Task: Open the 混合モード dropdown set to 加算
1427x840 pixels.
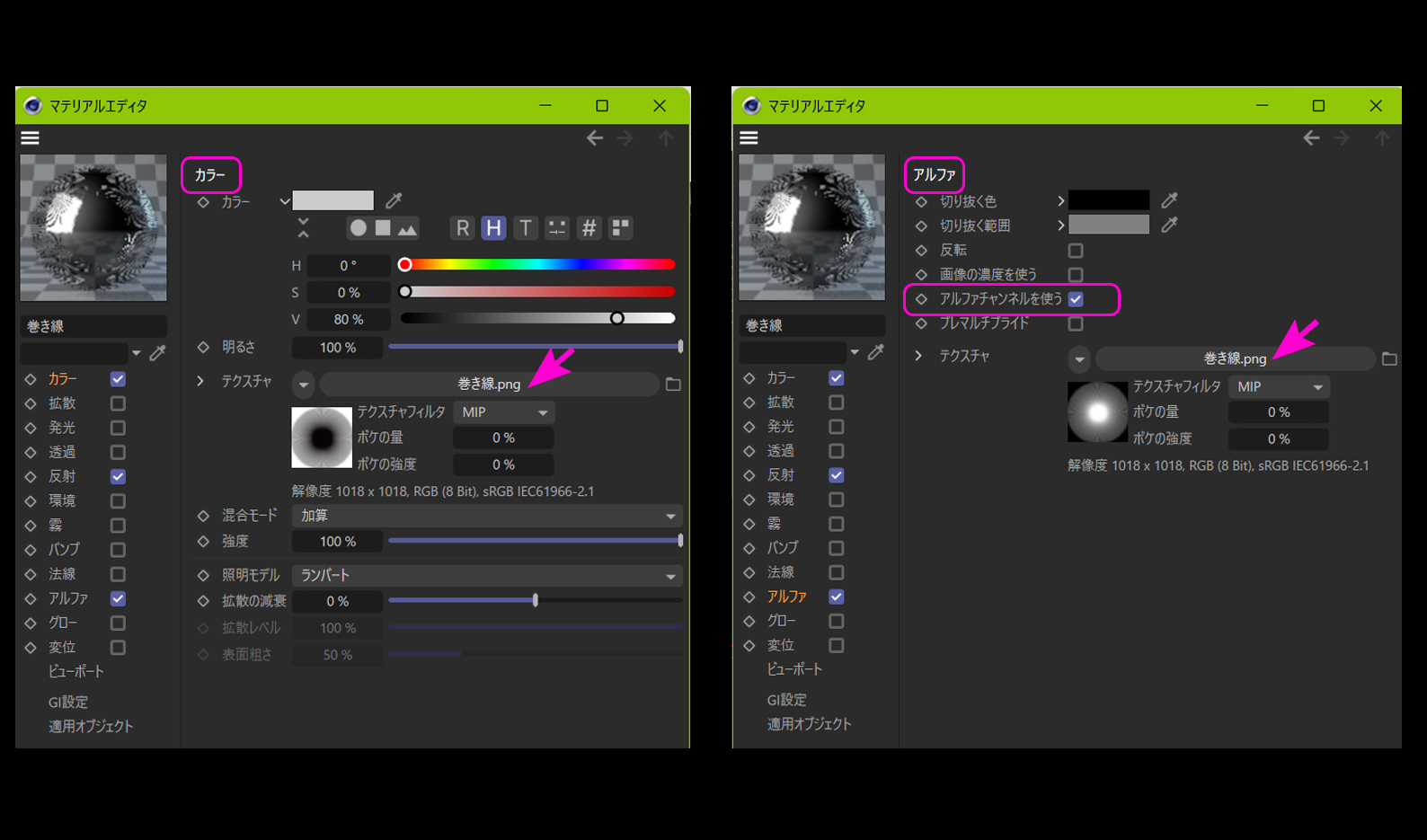Action: 486,516
